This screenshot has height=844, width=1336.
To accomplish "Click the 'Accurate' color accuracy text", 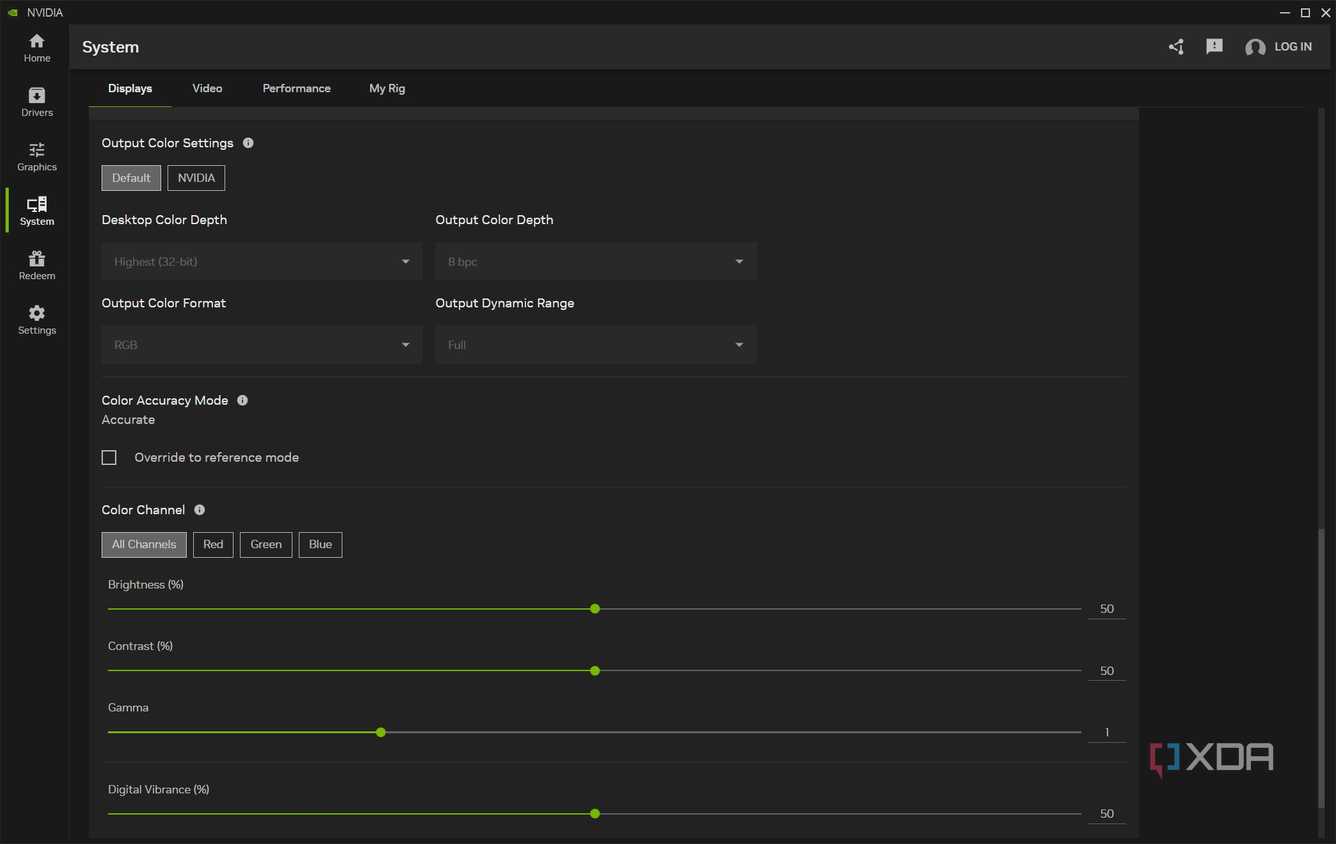I will pyautogui.click(x=128, y=420).
